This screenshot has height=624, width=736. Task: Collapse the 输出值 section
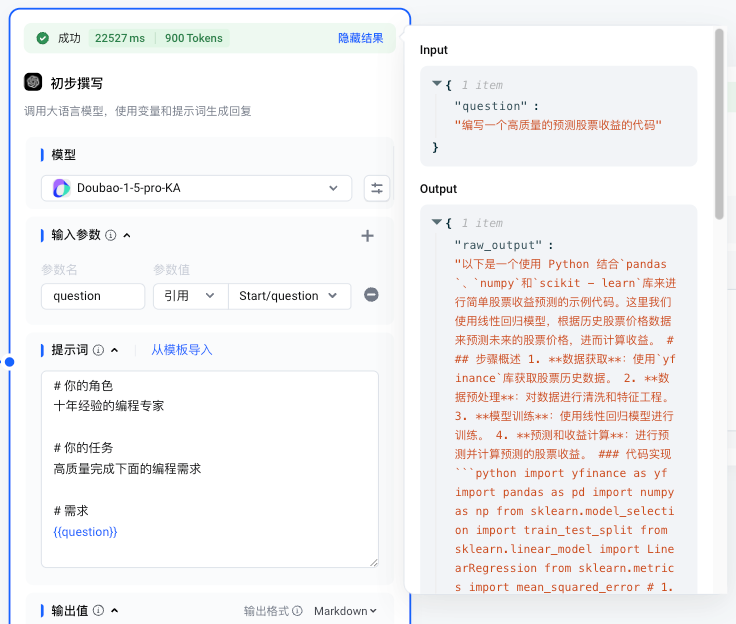(115, 611)
